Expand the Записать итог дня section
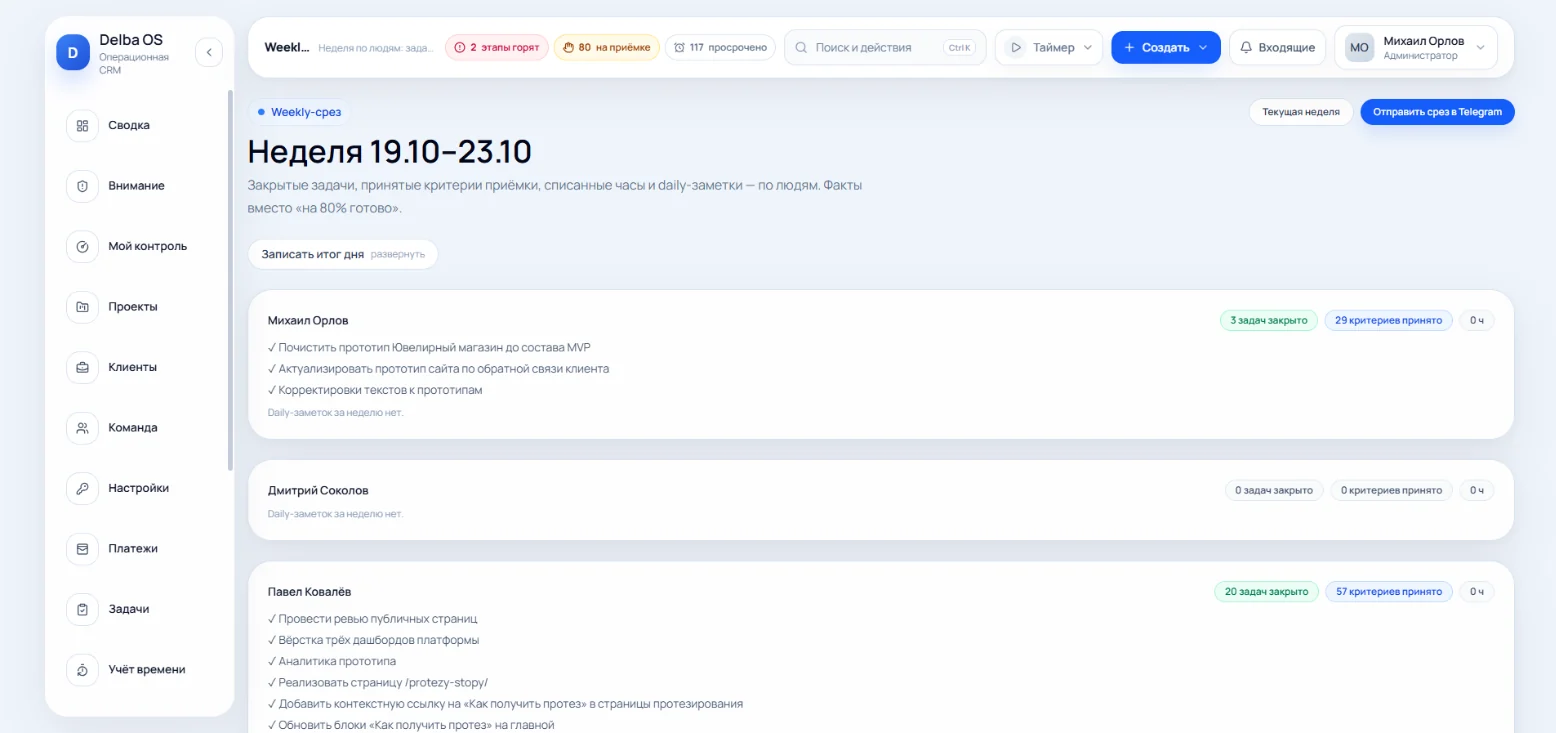 click(x=343, y=254)
